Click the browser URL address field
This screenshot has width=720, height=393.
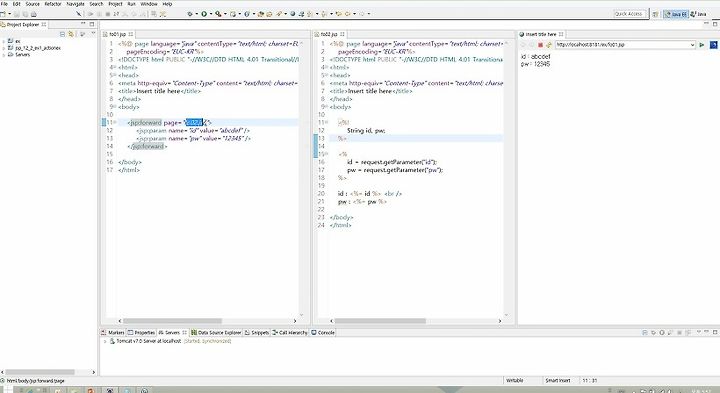tap(622, 45)
